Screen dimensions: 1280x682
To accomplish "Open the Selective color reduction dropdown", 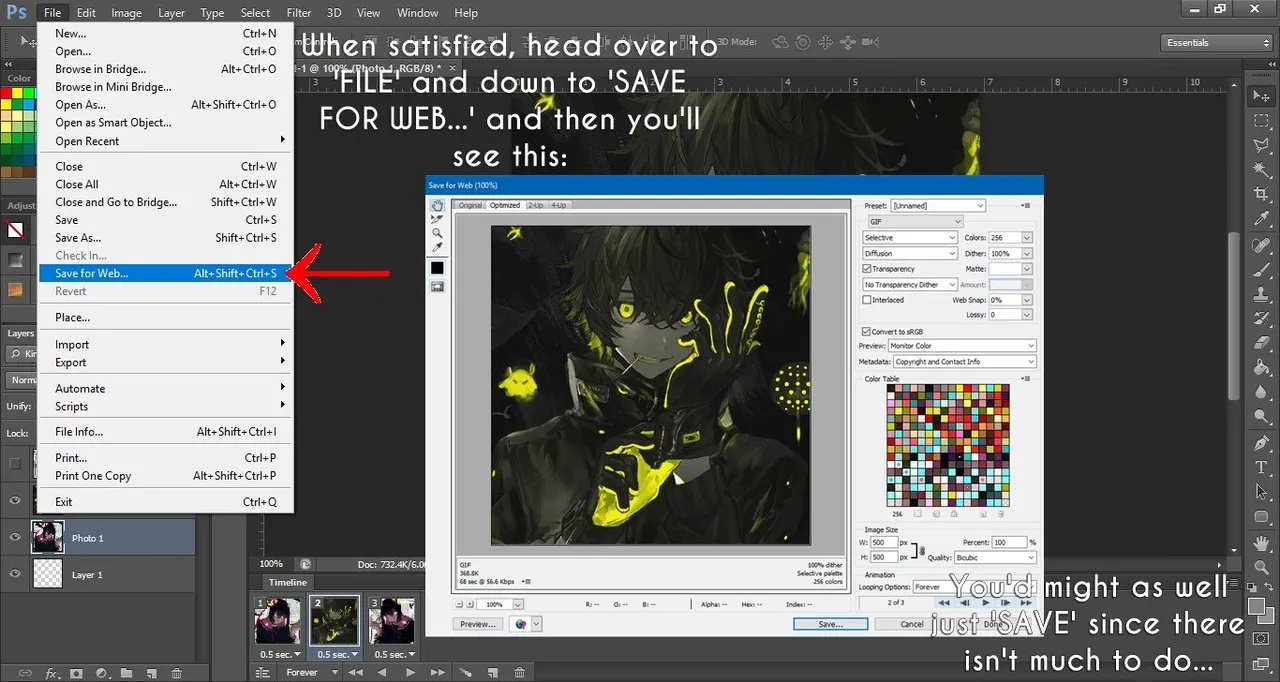I will click(910, 238).
